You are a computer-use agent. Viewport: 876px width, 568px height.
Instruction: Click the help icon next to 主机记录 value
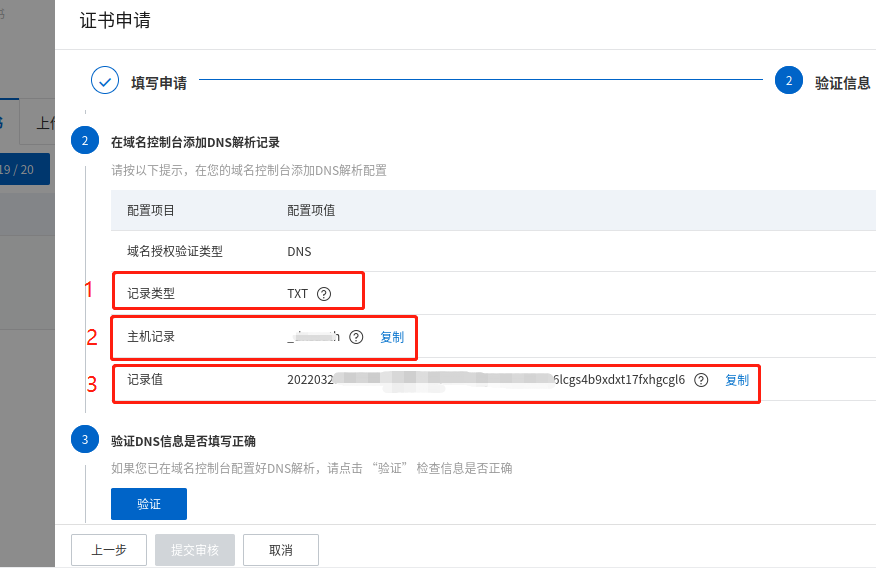[356, 337]
